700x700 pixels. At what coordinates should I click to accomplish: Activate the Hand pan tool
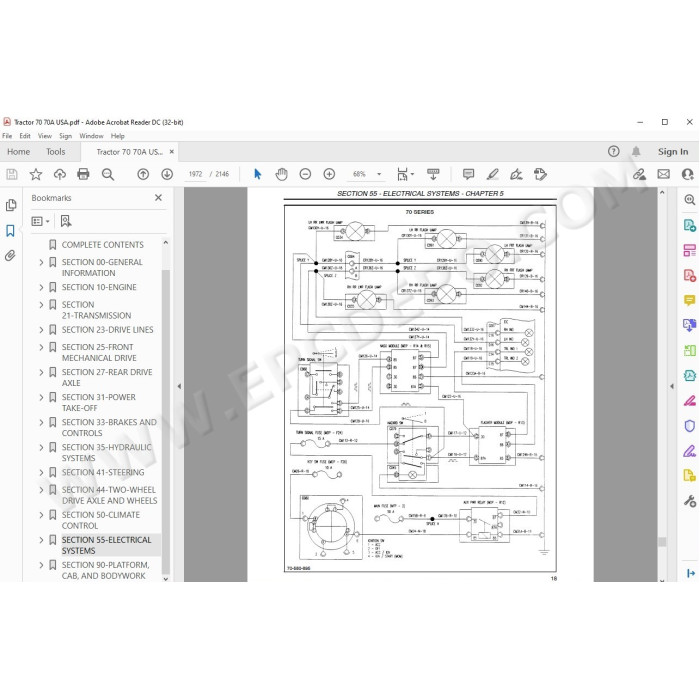tap(281, 174)
